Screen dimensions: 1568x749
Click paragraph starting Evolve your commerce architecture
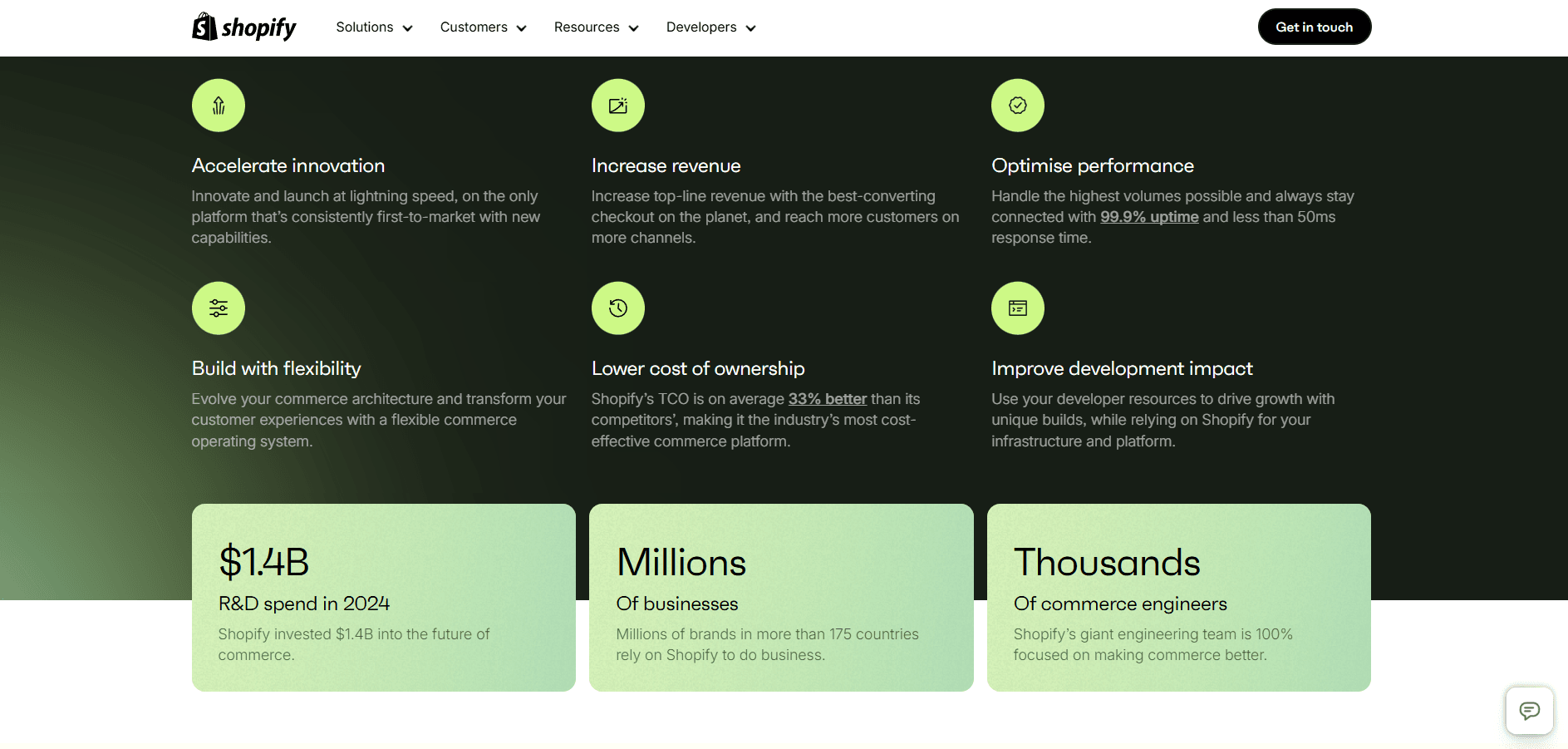pyautogui.click(x=379, y=420)
